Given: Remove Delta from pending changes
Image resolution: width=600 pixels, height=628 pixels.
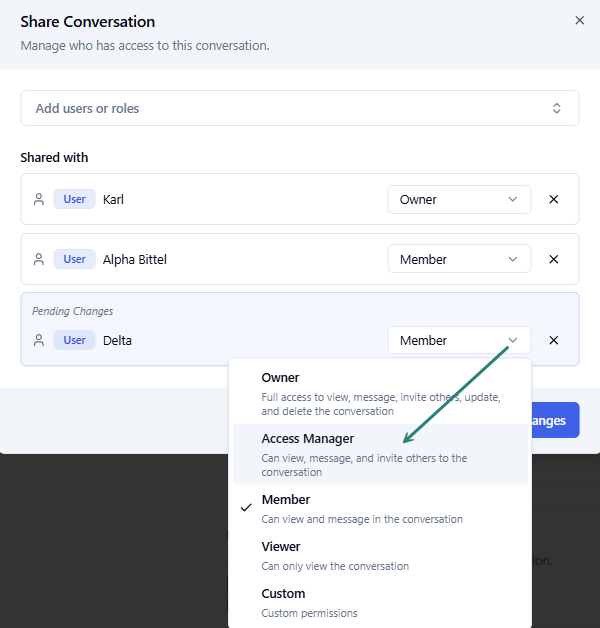Looking at the screenshot, I should [554, 340].
